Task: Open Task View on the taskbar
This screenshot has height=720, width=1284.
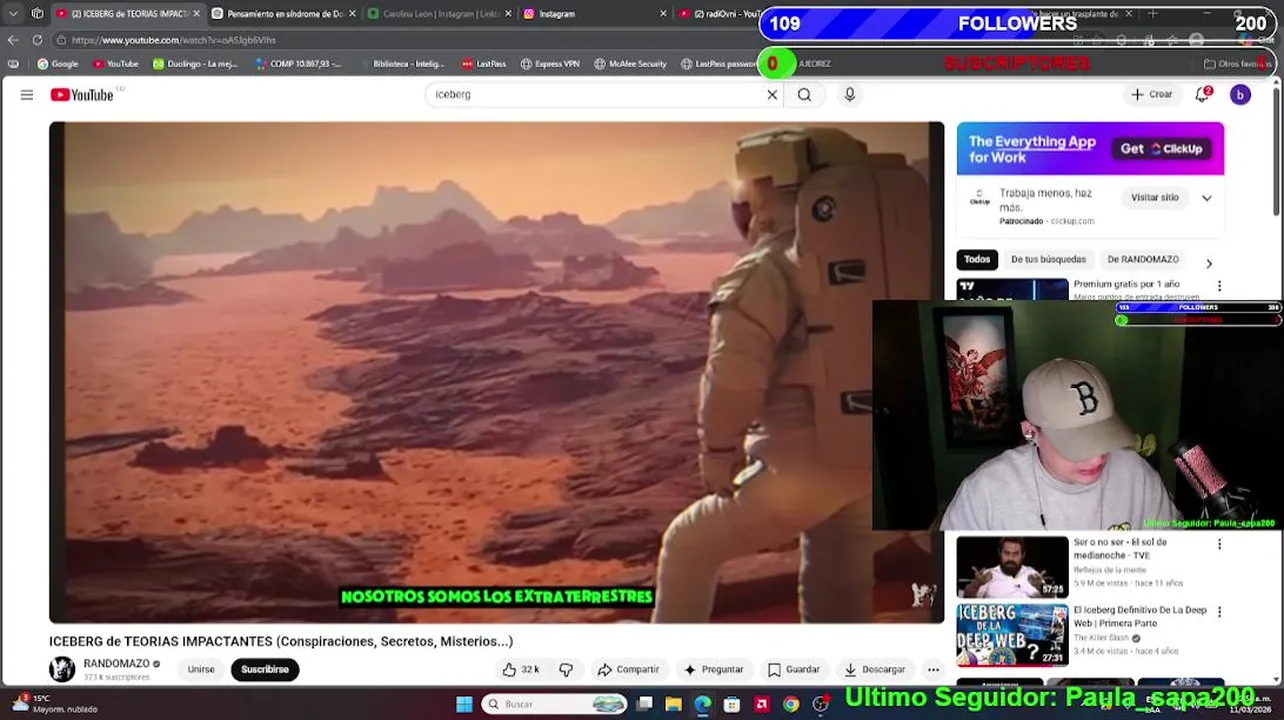Action: coord(645,704)
